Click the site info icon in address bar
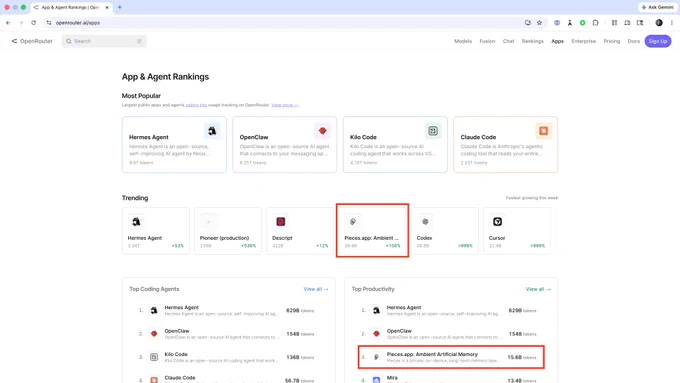 coord(49,23)
